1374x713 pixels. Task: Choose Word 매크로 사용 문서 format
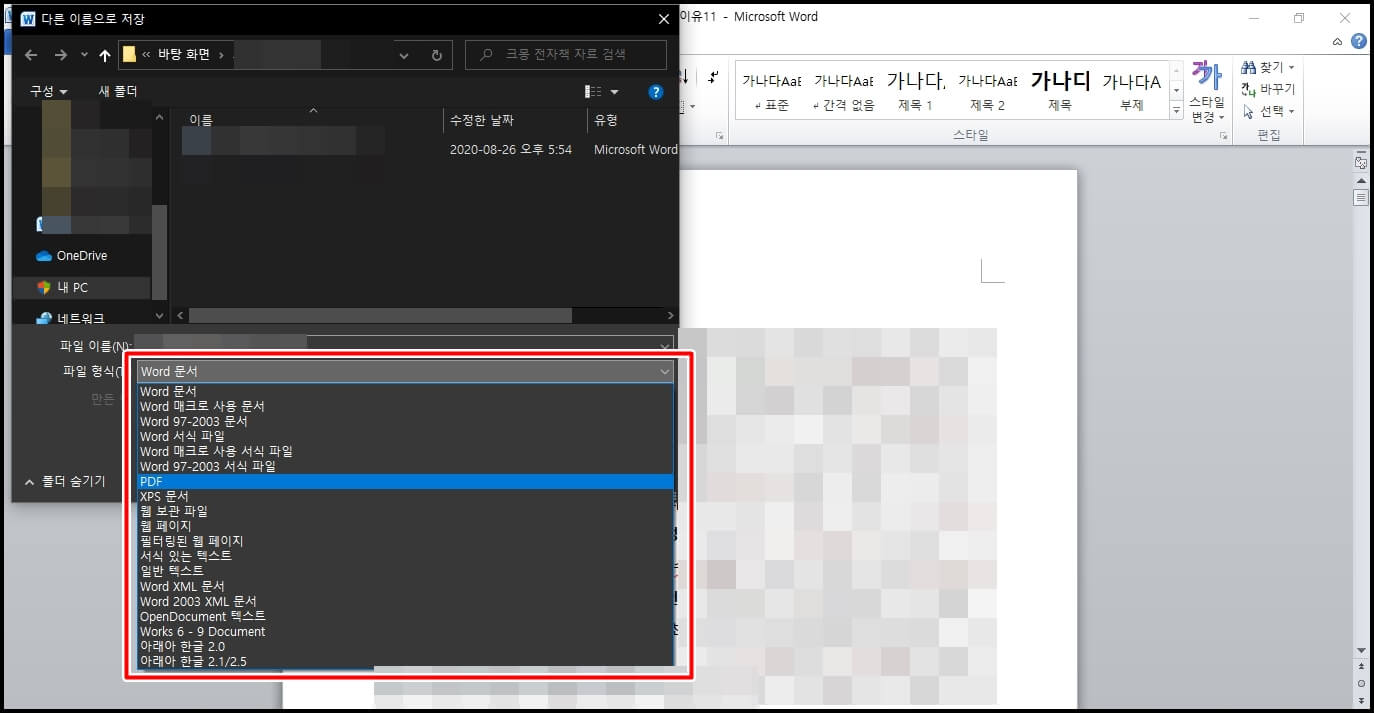click(x=405, y=406)
